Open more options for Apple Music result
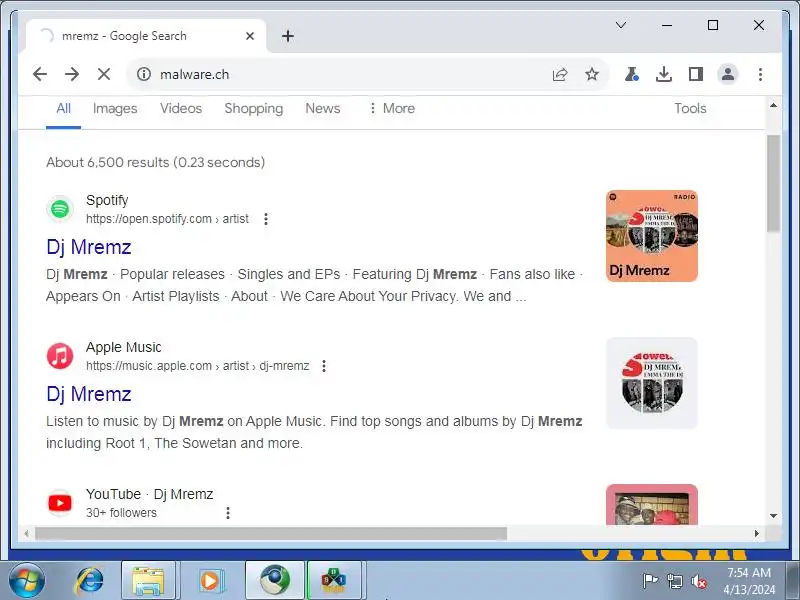The image size is (800, 600). click(x=323, y=366)
